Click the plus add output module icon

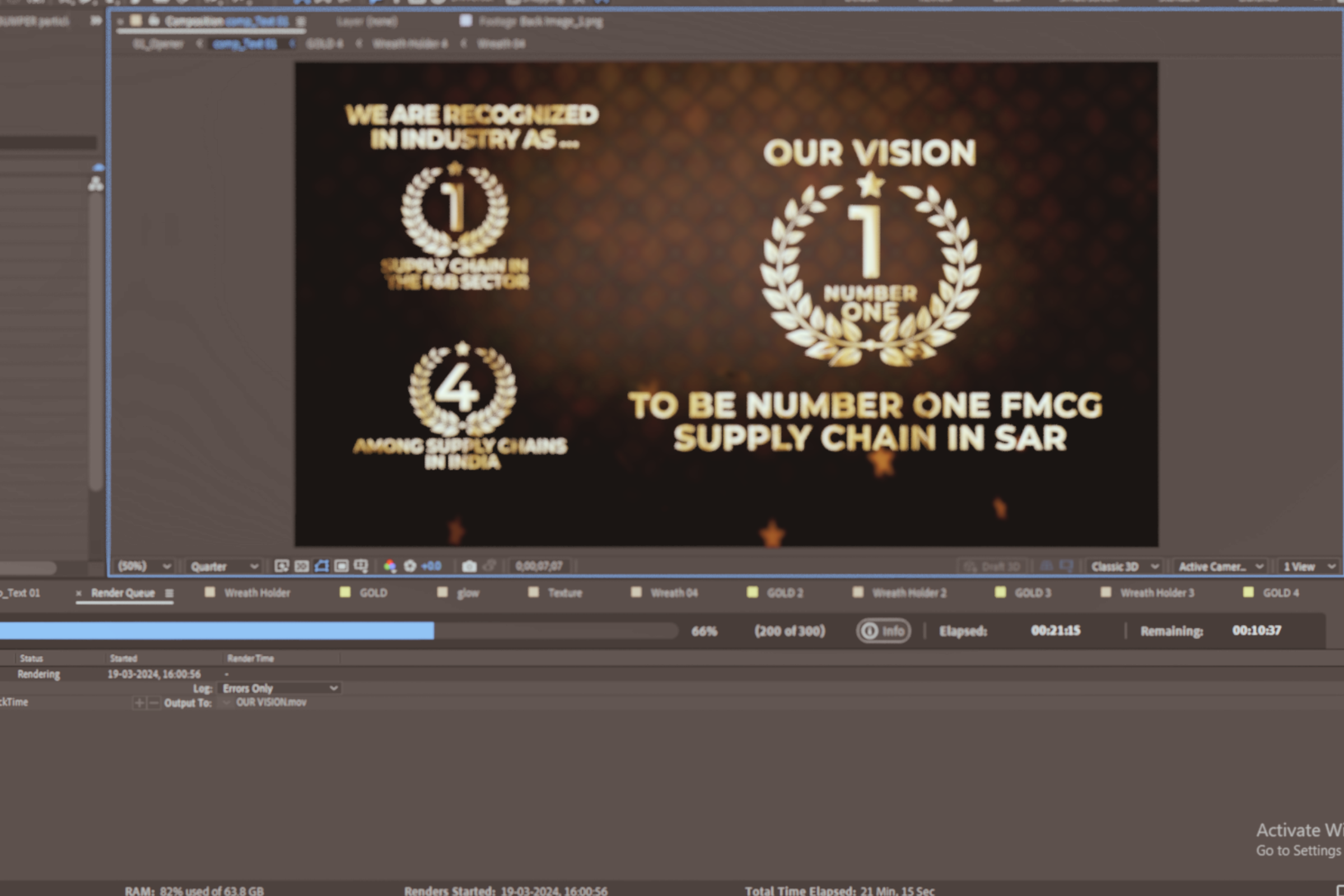point(139,703)
